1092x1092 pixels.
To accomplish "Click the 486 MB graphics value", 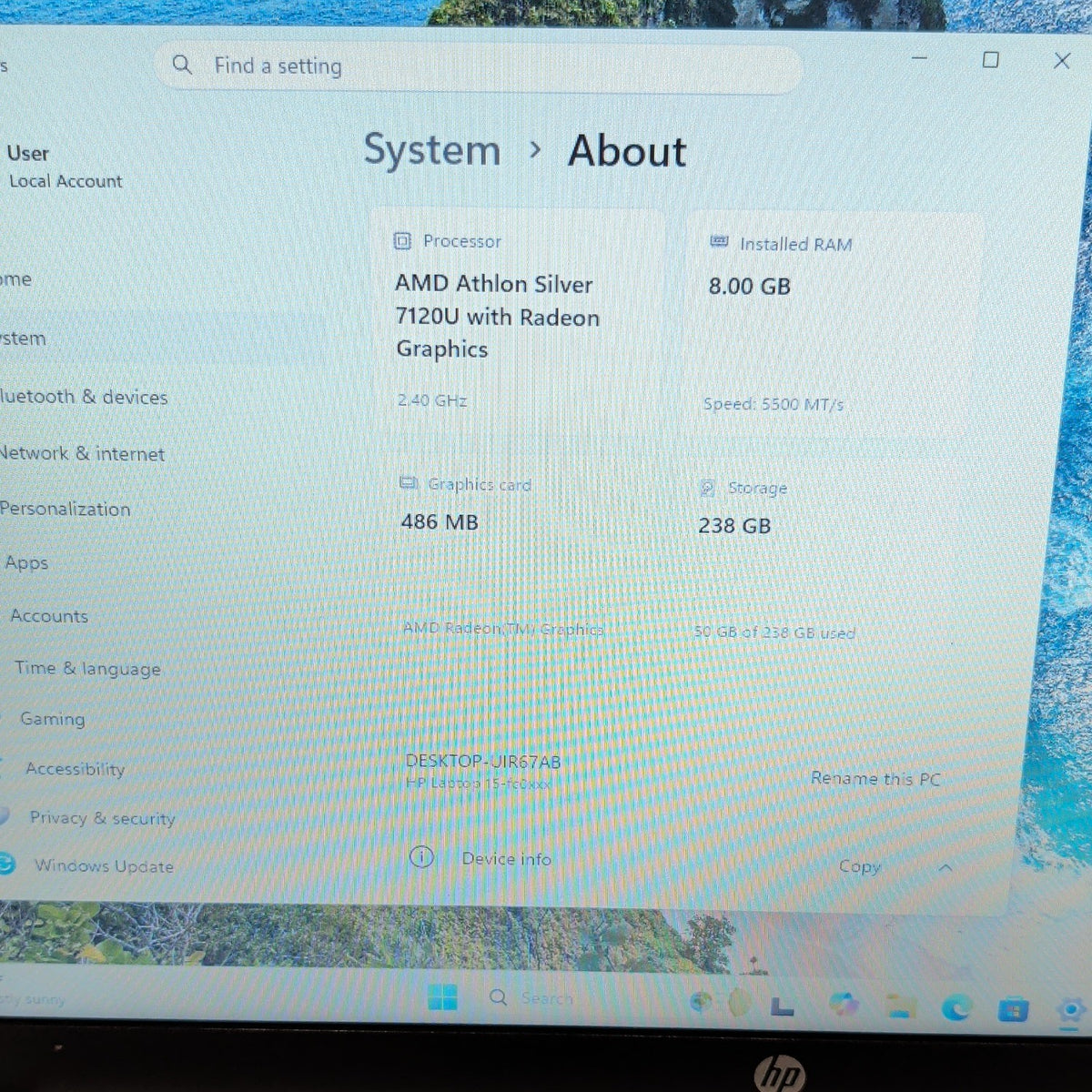I will pos(440,521).
